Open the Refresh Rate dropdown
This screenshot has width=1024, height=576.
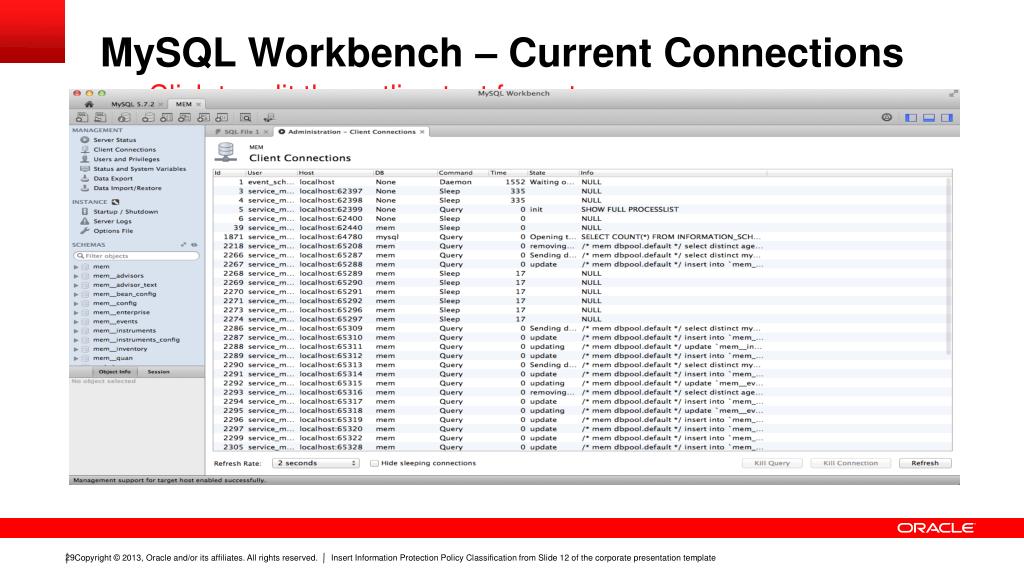(x=315, y=463)
